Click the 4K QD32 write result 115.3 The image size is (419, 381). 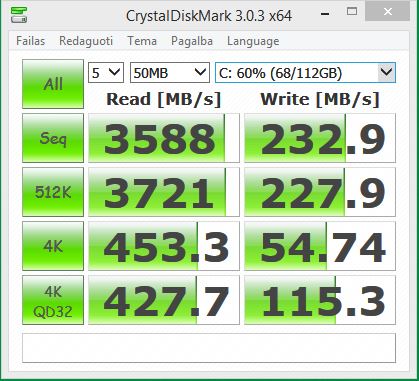pyautogui.click(x=320, y=300)
